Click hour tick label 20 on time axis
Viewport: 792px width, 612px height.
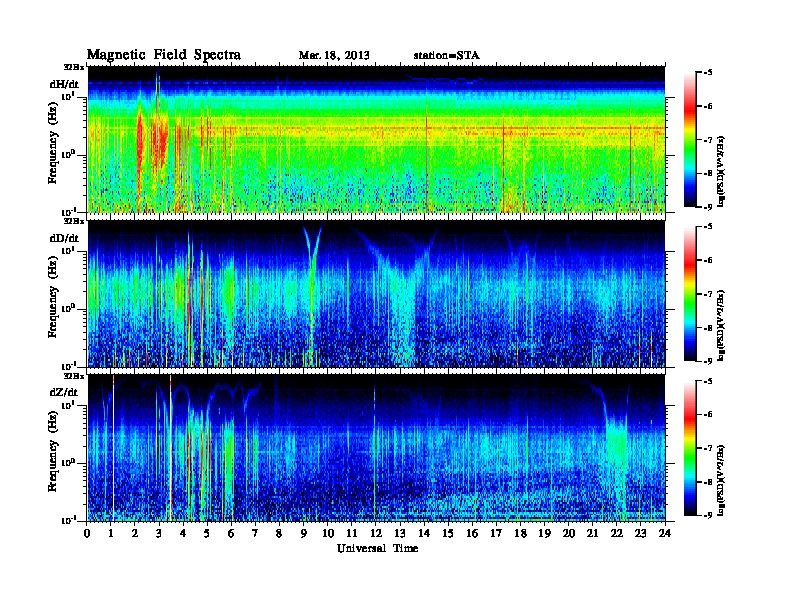(568, 534)
